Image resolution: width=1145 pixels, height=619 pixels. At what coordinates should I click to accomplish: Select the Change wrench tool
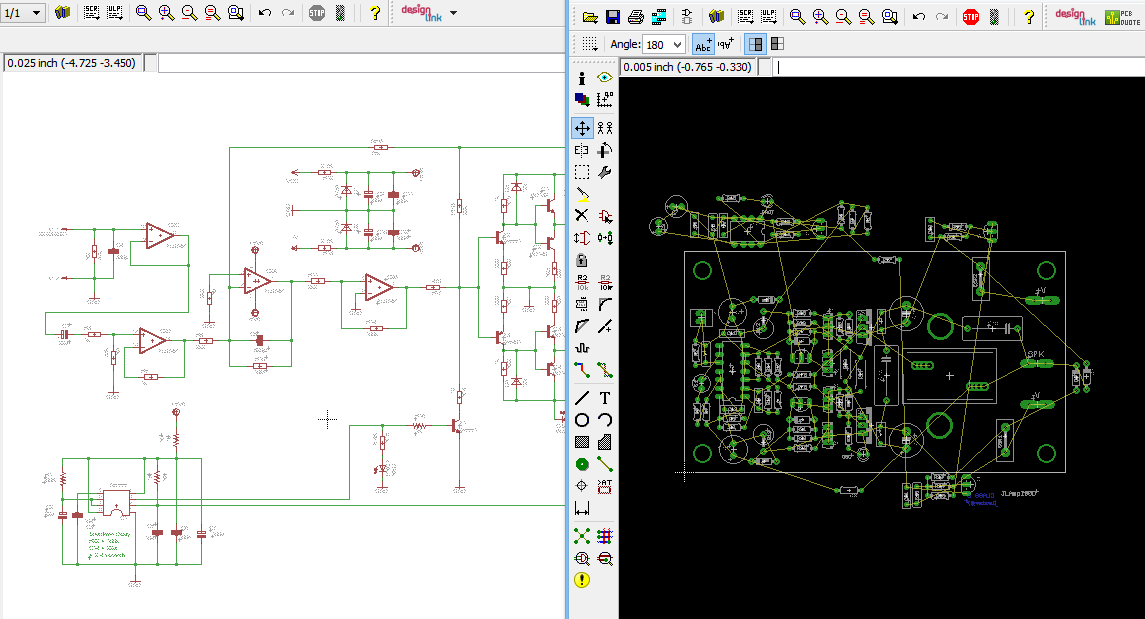(605, 172)
